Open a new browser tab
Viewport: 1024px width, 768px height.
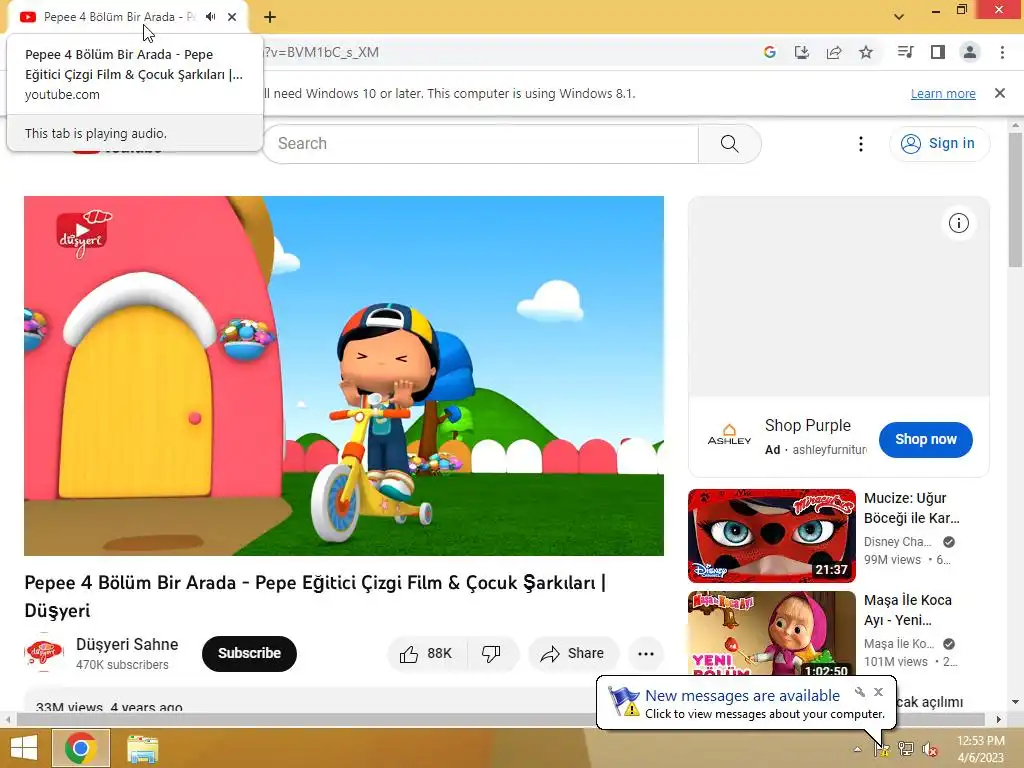270,17
